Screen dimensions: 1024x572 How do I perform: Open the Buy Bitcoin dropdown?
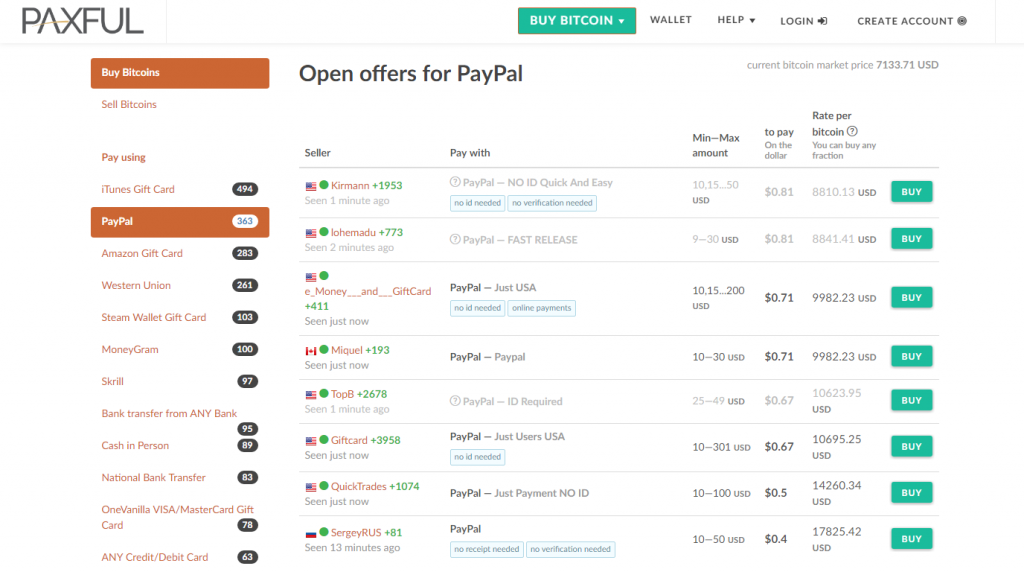point(577,21)
